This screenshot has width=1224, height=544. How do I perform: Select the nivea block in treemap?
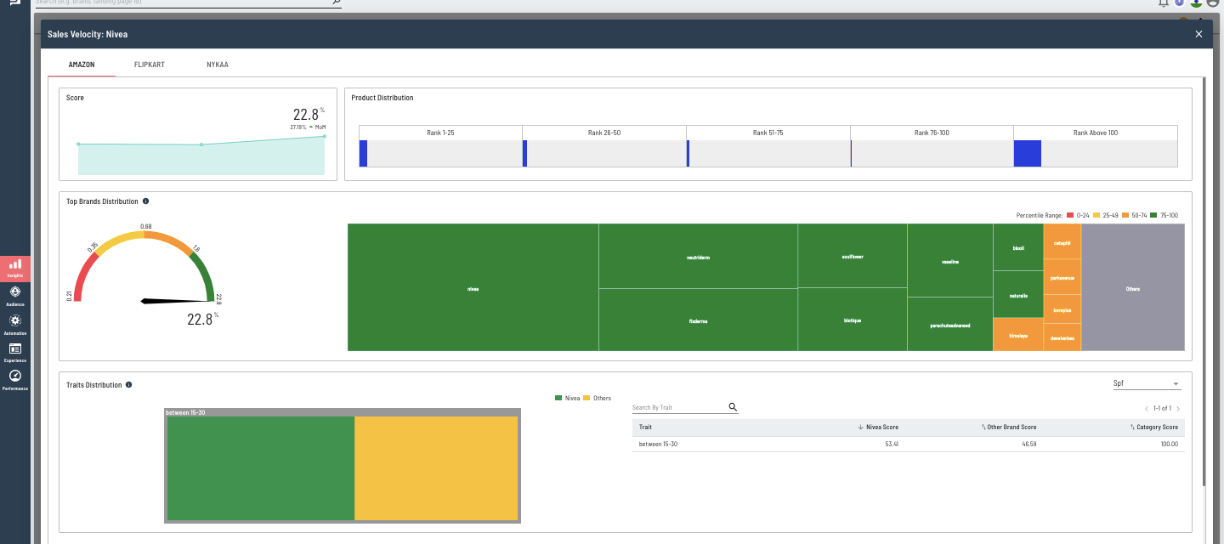point(473,288)
